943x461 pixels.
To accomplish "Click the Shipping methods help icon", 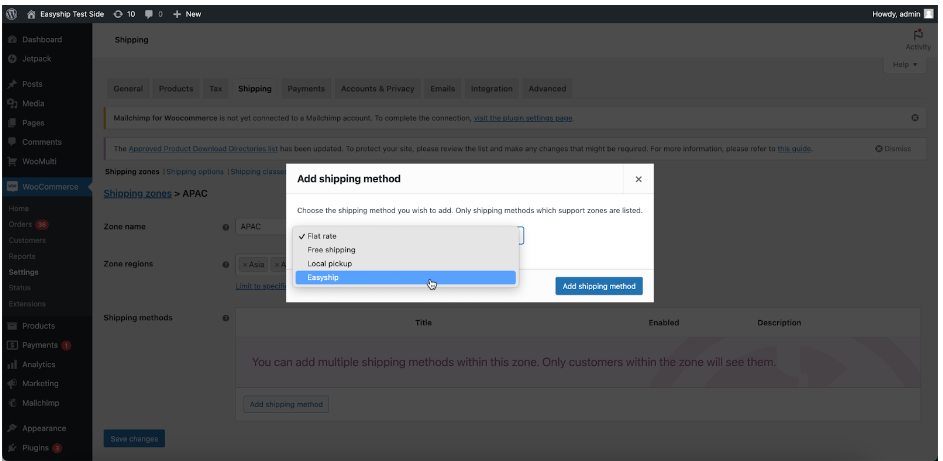I will [x=226, y=318].
